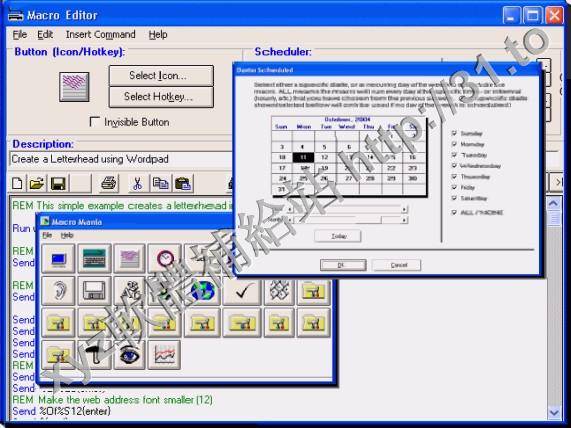Click the Month slider right arrow
Viewport: 571px width, 428px height.
(x=404, y=220)
